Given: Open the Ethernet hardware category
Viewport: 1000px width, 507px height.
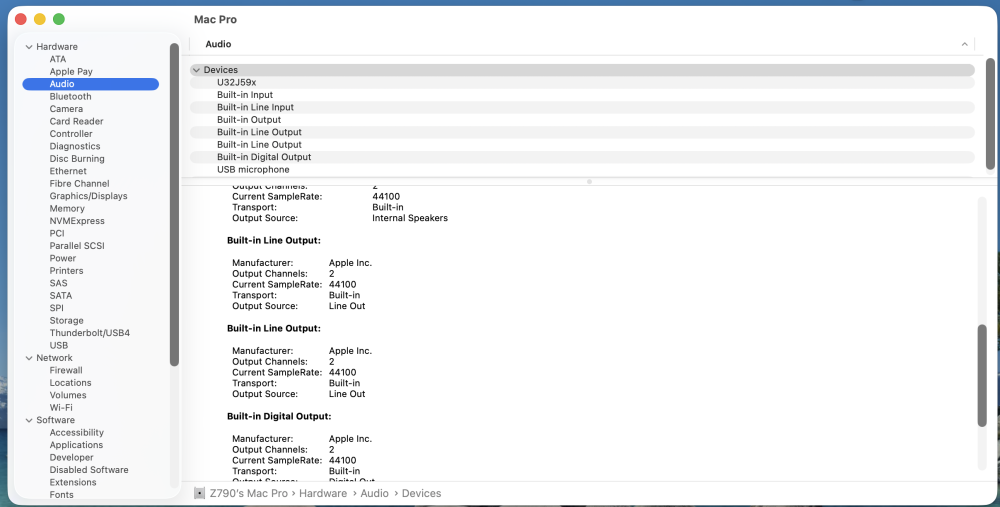Looking at the screenshot, I should (68, 171).
